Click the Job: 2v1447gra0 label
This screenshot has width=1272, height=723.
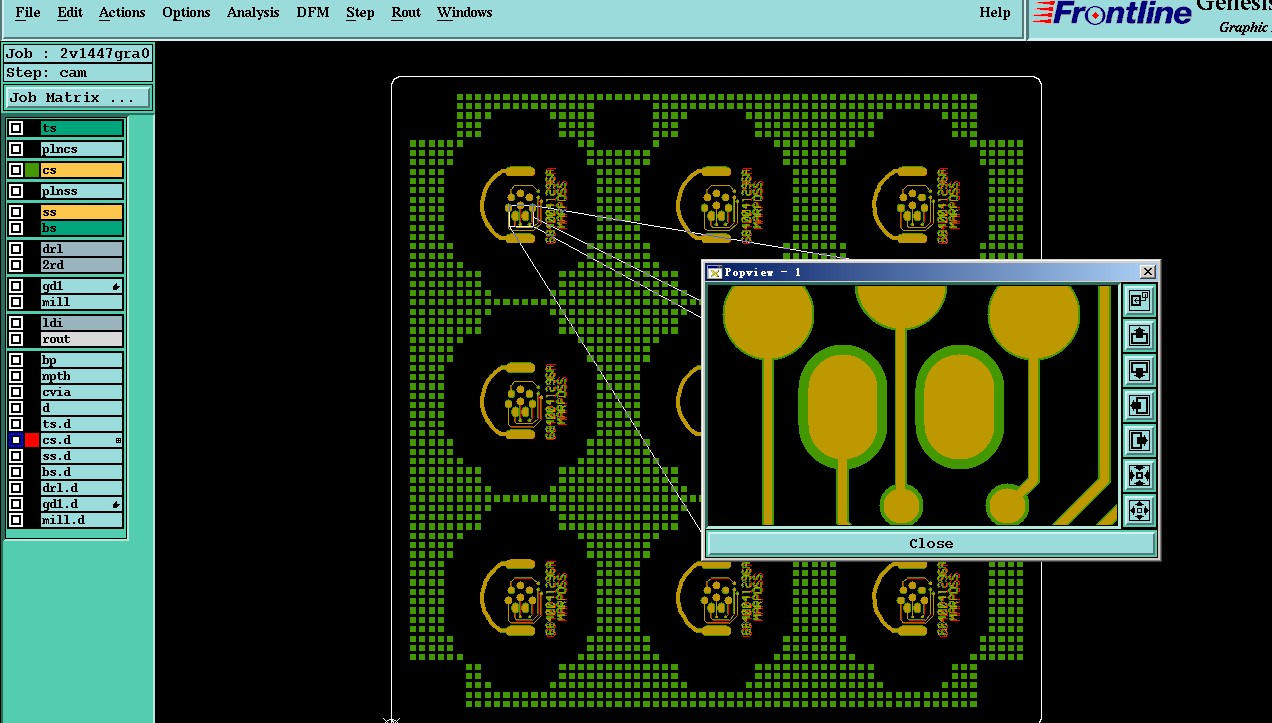(x=78, y=54)
